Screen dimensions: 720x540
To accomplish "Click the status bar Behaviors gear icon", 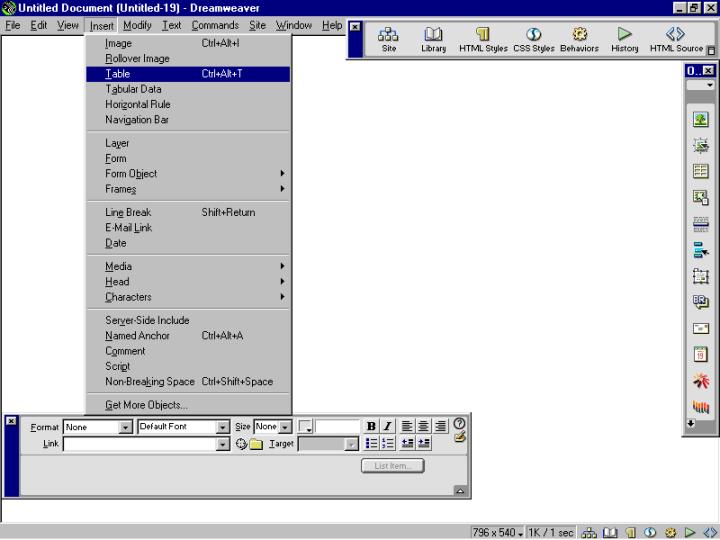I will tap(670, 533).
